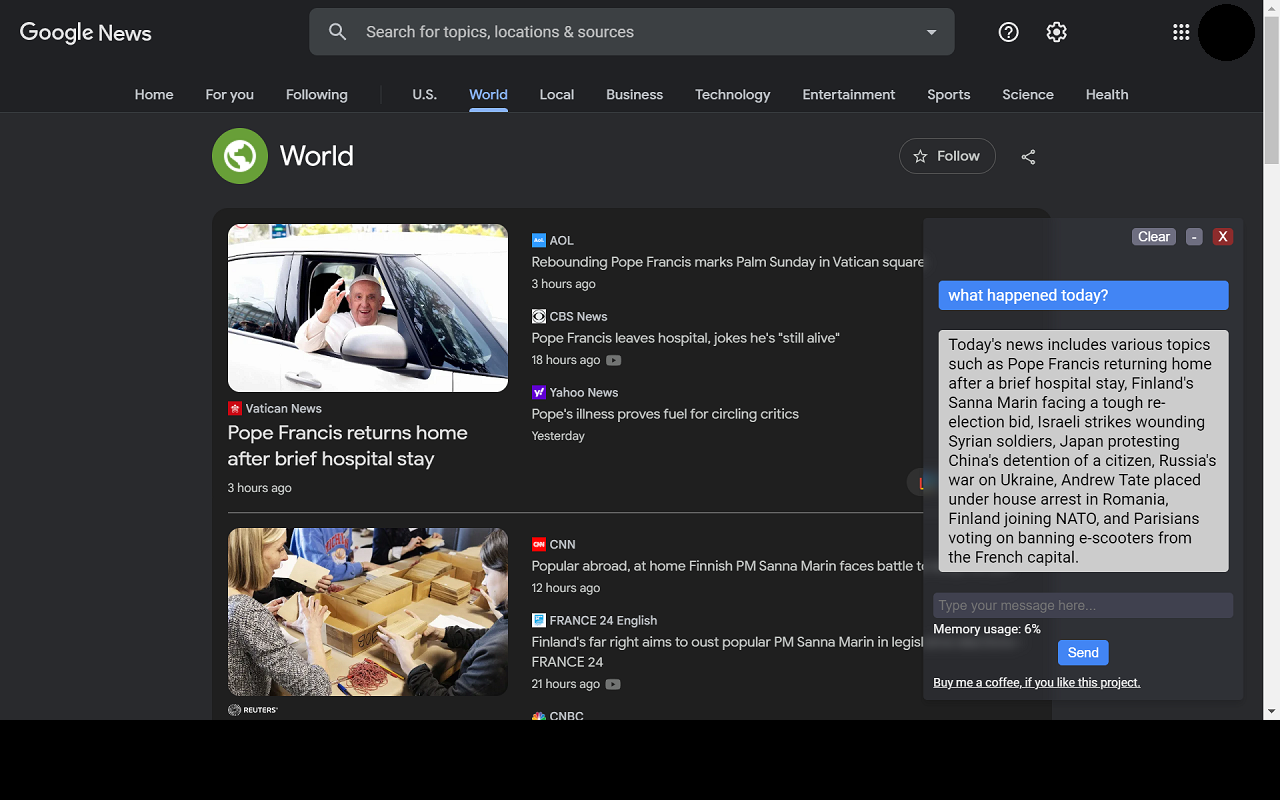
Task: Minimize the chat panel with dash button
Action: tap(1194, 237)
